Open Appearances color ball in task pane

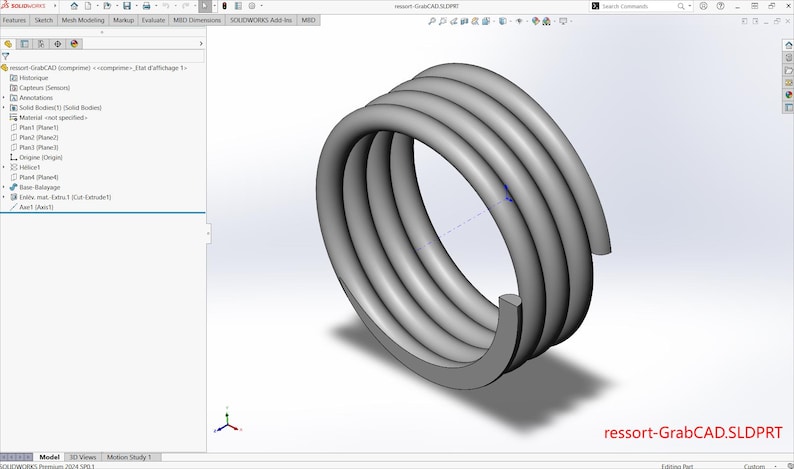click(788, 95)
